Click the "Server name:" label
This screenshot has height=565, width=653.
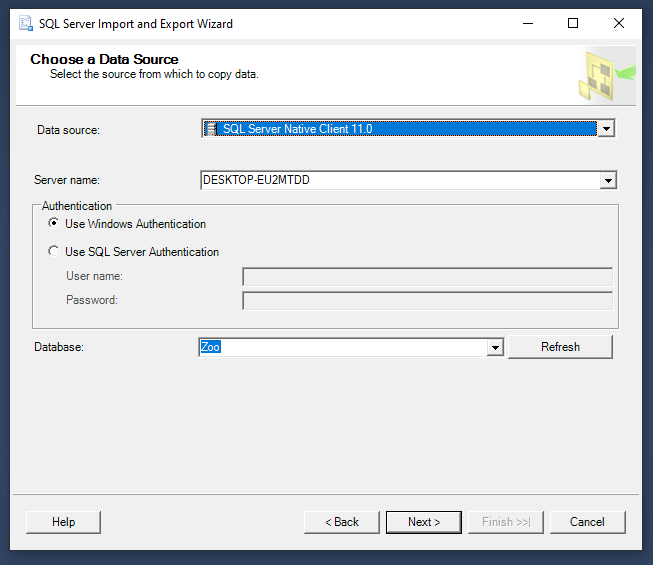[67, 180]
